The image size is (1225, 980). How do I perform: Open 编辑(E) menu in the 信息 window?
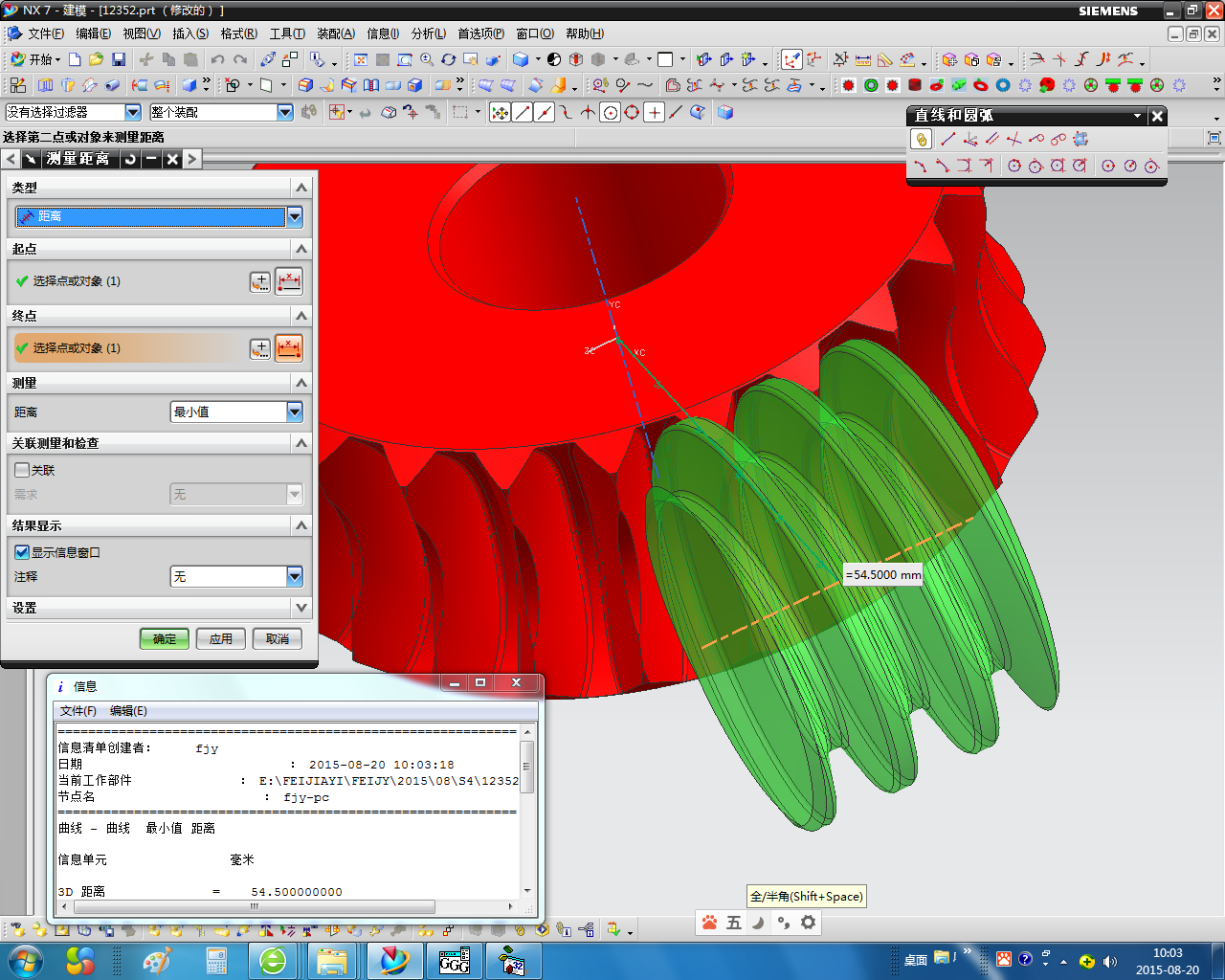coord(128,711)
